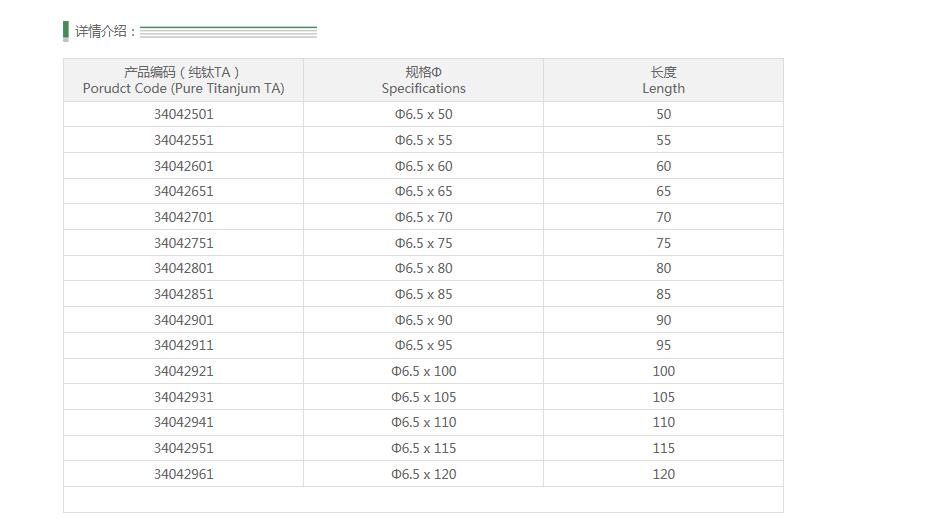Click the Φ6.5 x 75 specification cell
Image resolution: width=949 pixels, height=522 pixels.
(x=423, y=243)
